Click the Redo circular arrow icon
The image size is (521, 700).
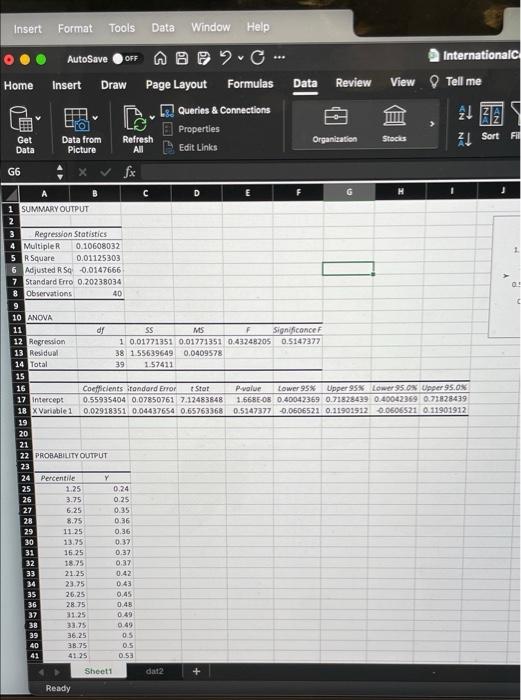(x=258, y=57)
